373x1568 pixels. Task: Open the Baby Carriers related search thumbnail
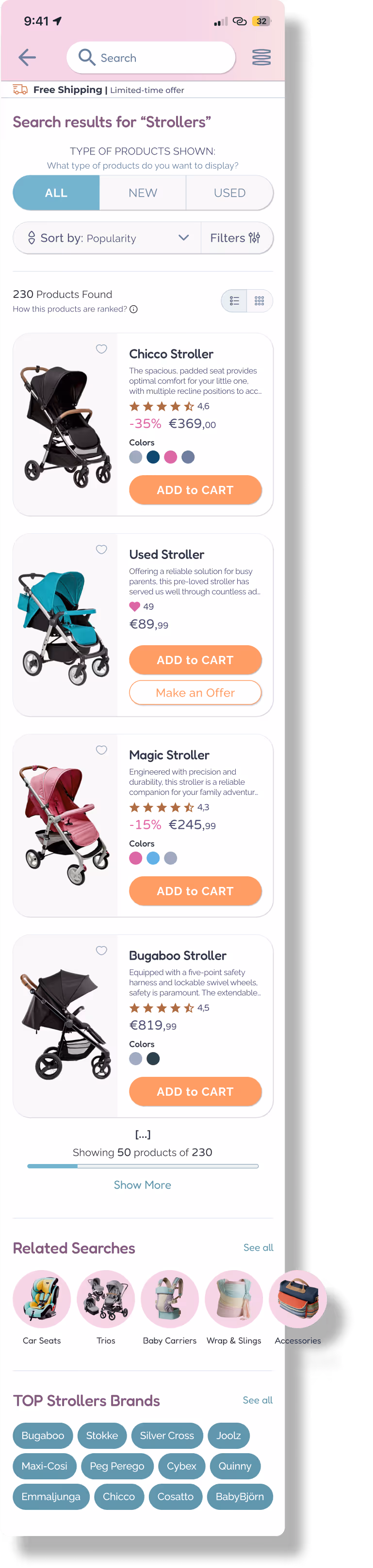click(170, 1299)
